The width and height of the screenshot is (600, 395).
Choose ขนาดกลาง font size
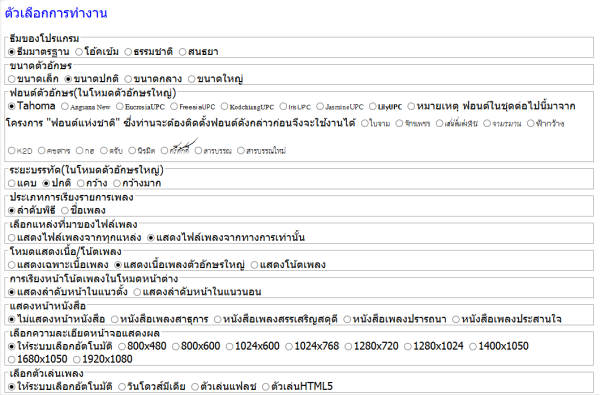pos(128,79)
